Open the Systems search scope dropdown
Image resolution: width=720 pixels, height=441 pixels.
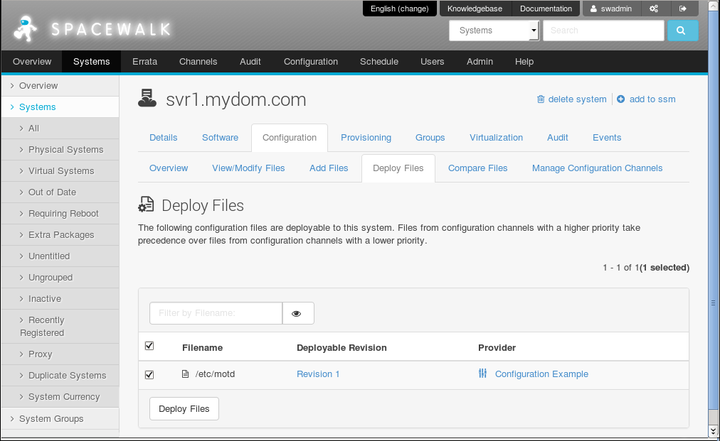(494, 31)
